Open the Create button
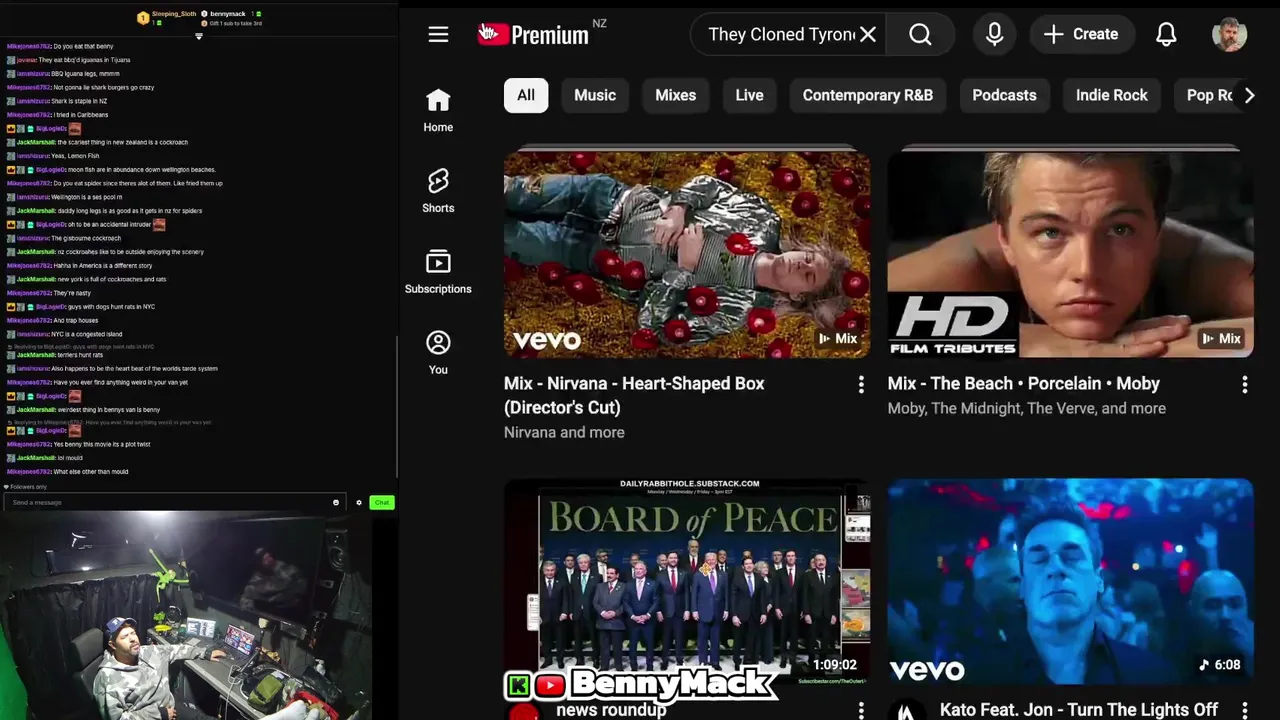 (x=1081, y=35)
